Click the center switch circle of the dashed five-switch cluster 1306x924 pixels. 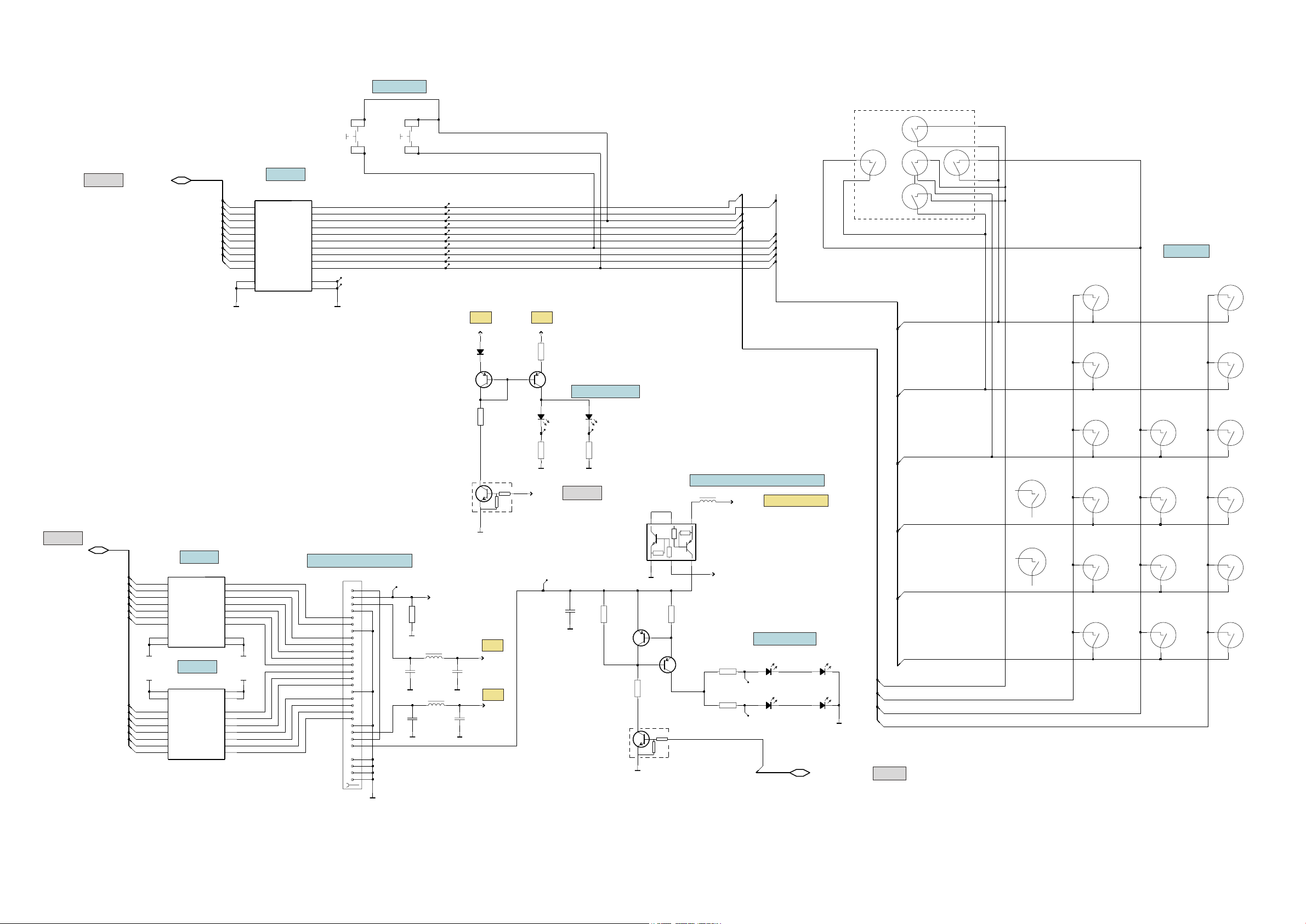pyautogui.click(x=915, y=163)
